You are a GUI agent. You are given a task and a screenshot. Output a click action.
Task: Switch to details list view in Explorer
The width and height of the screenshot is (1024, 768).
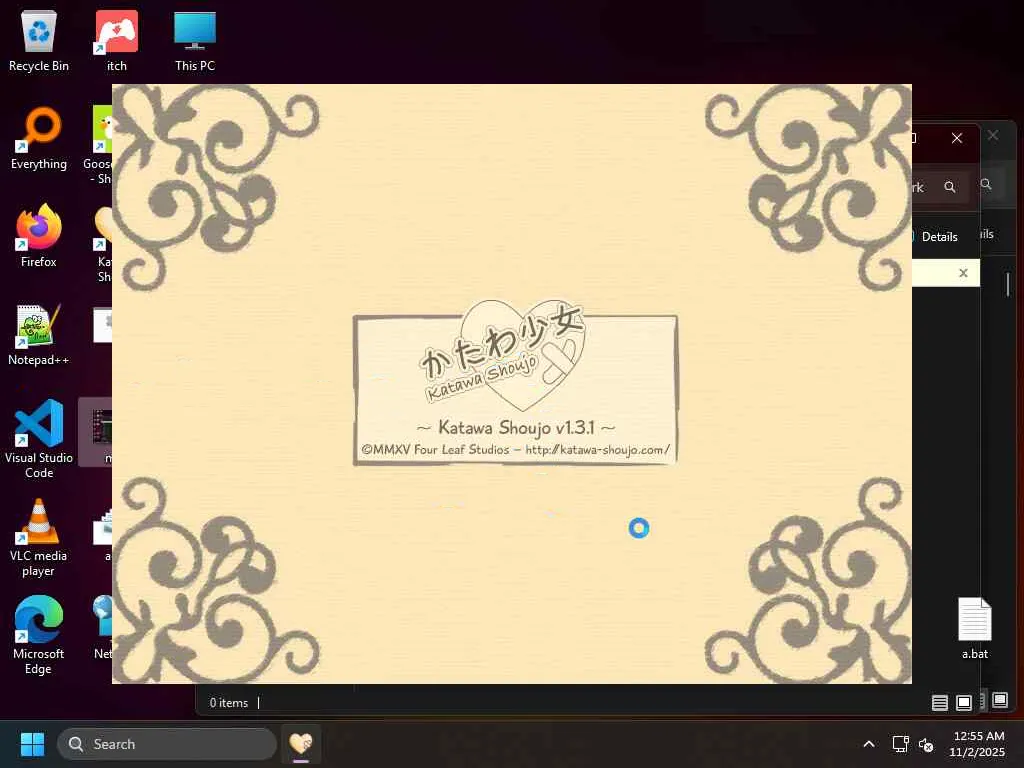(x=940, y=703)
